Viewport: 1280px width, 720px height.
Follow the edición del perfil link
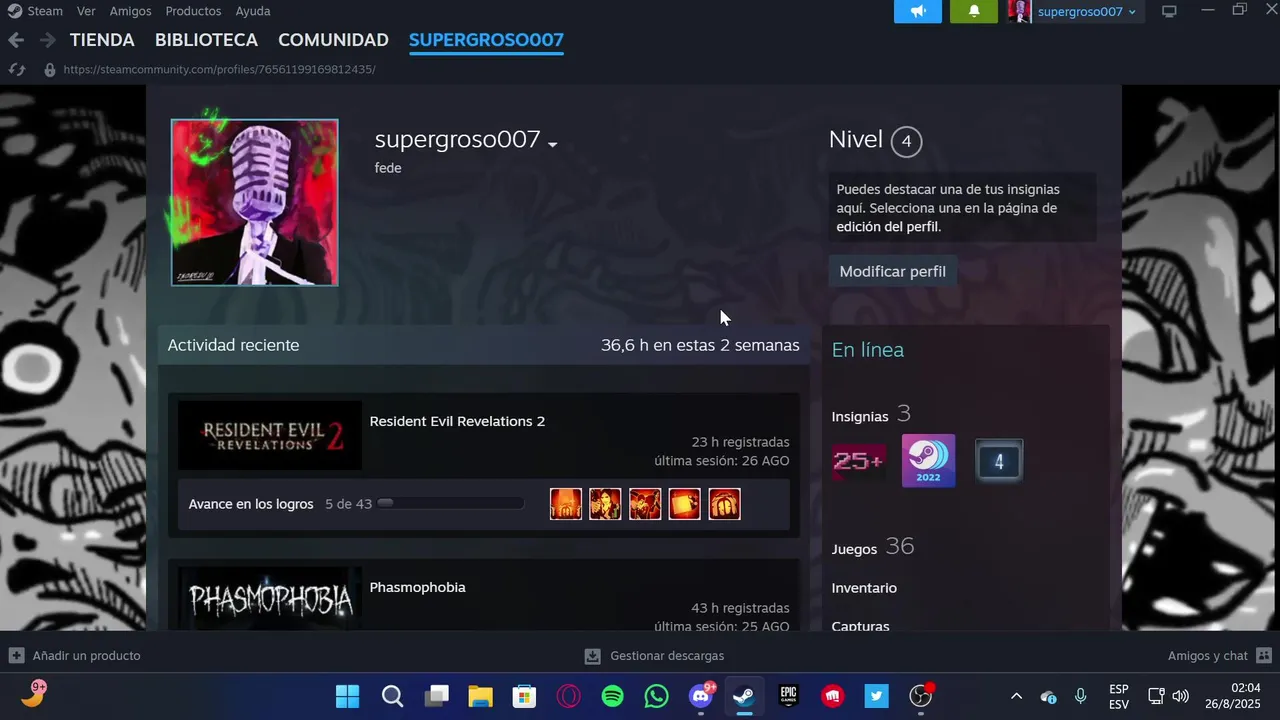[x=887, y=227]
